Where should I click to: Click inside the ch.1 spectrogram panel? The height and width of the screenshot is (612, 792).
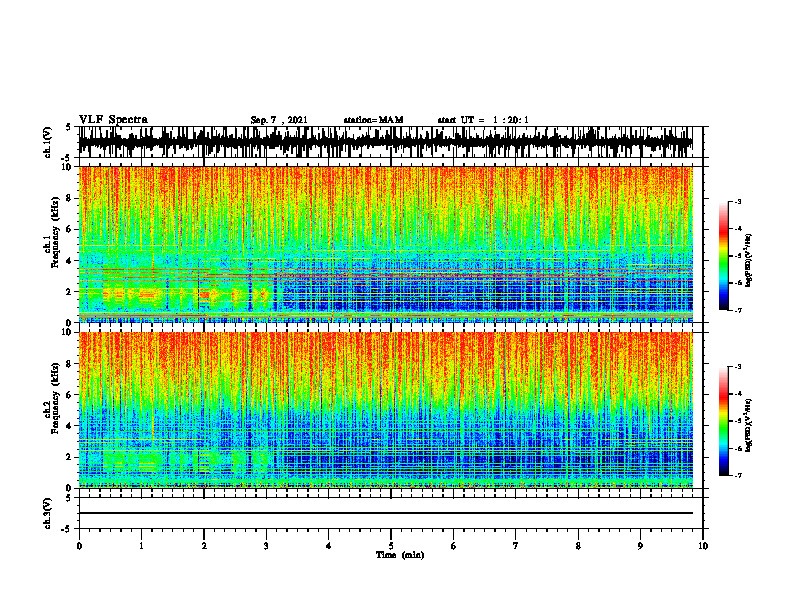click(386, 244)
